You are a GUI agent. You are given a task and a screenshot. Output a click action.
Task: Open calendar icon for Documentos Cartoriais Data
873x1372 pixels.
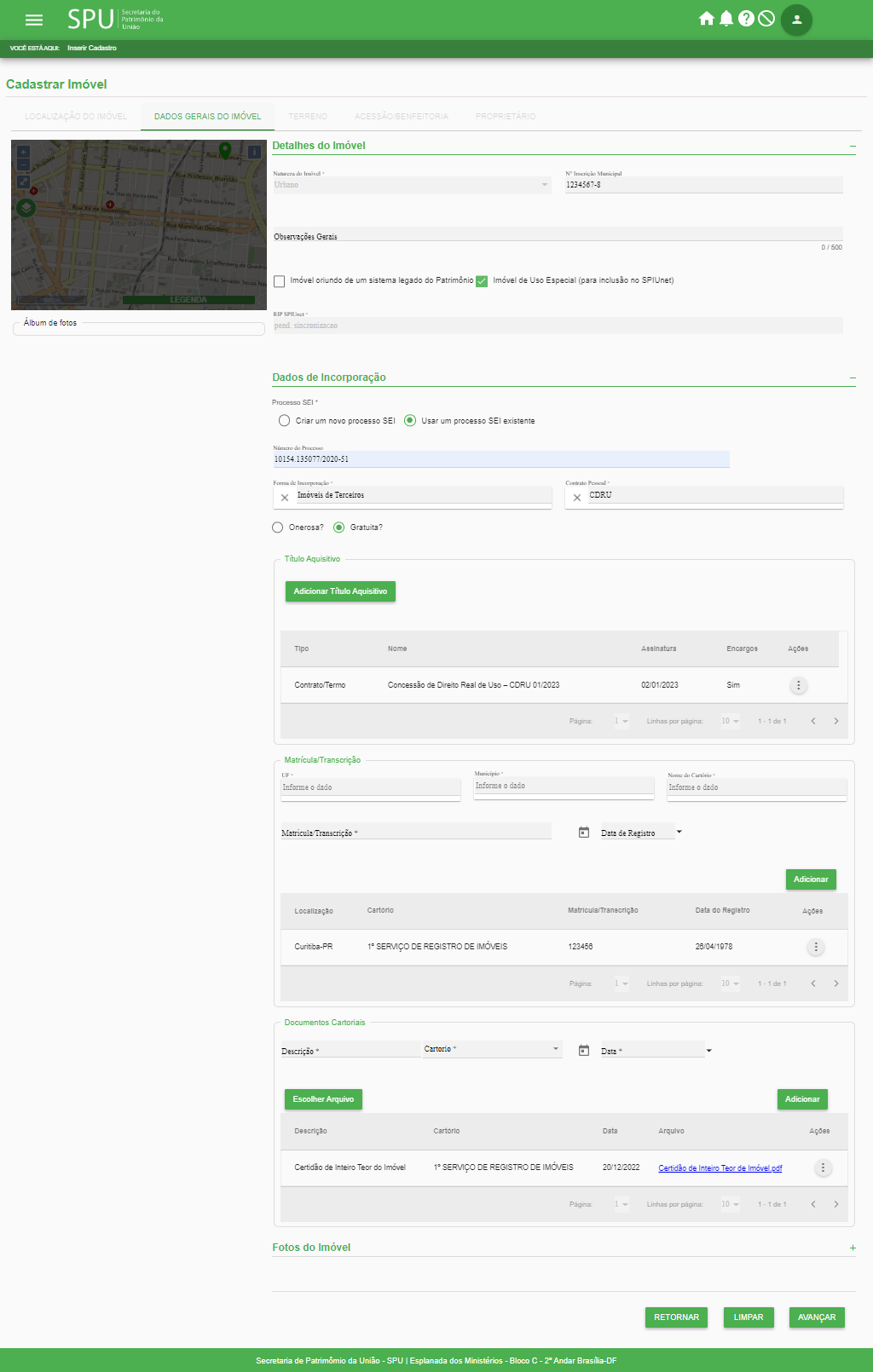tap(584, 1051)
